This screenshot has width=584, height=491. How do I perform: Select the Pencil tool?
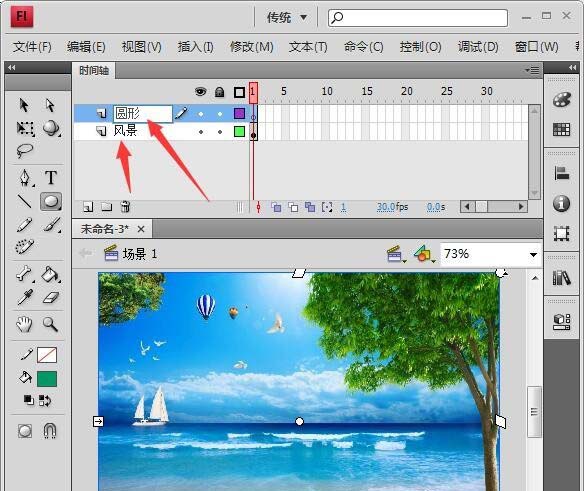[x=25, y=225]
